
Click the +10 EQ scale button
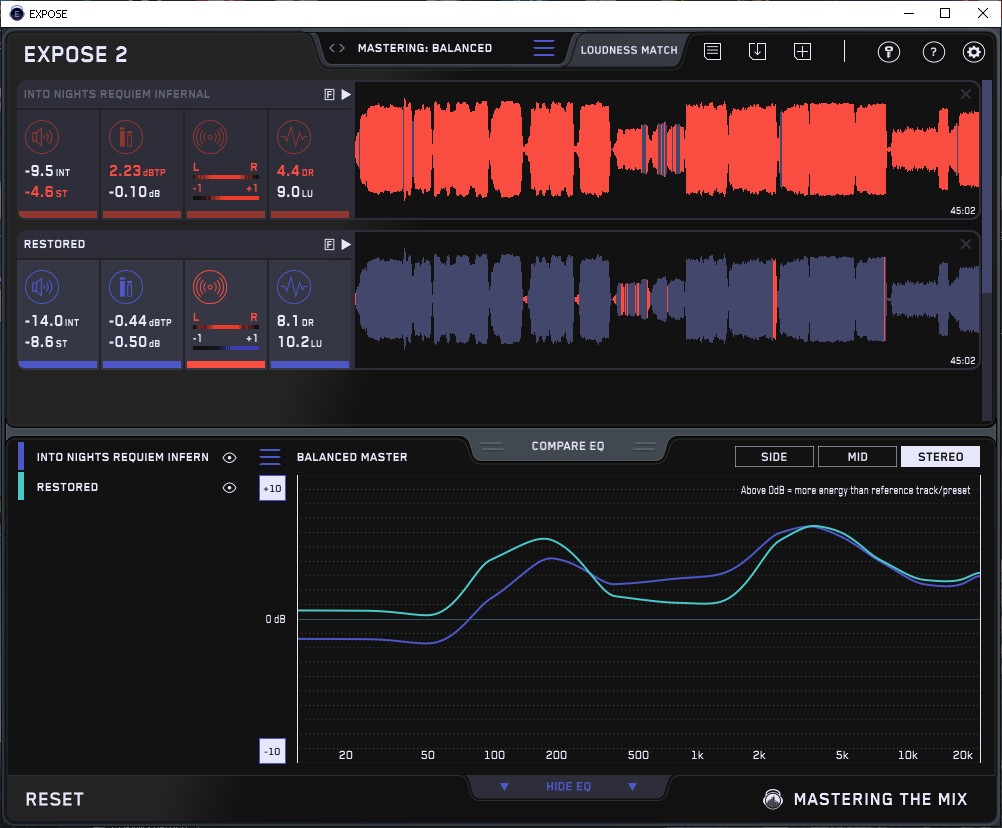(272, 488)
